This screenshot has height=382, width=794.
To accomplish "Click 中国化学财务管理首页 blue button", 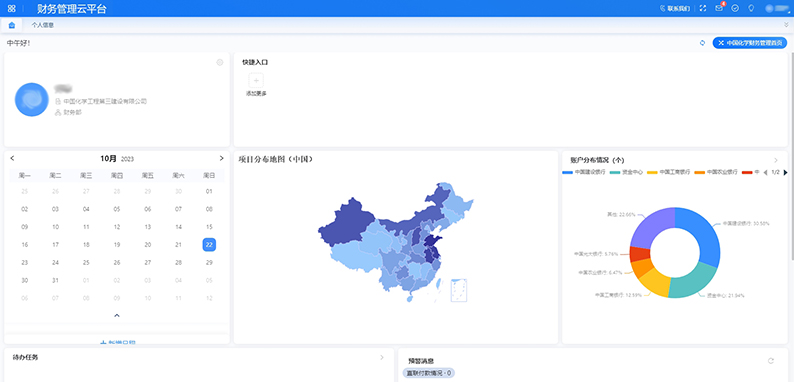I will [750, 43].
